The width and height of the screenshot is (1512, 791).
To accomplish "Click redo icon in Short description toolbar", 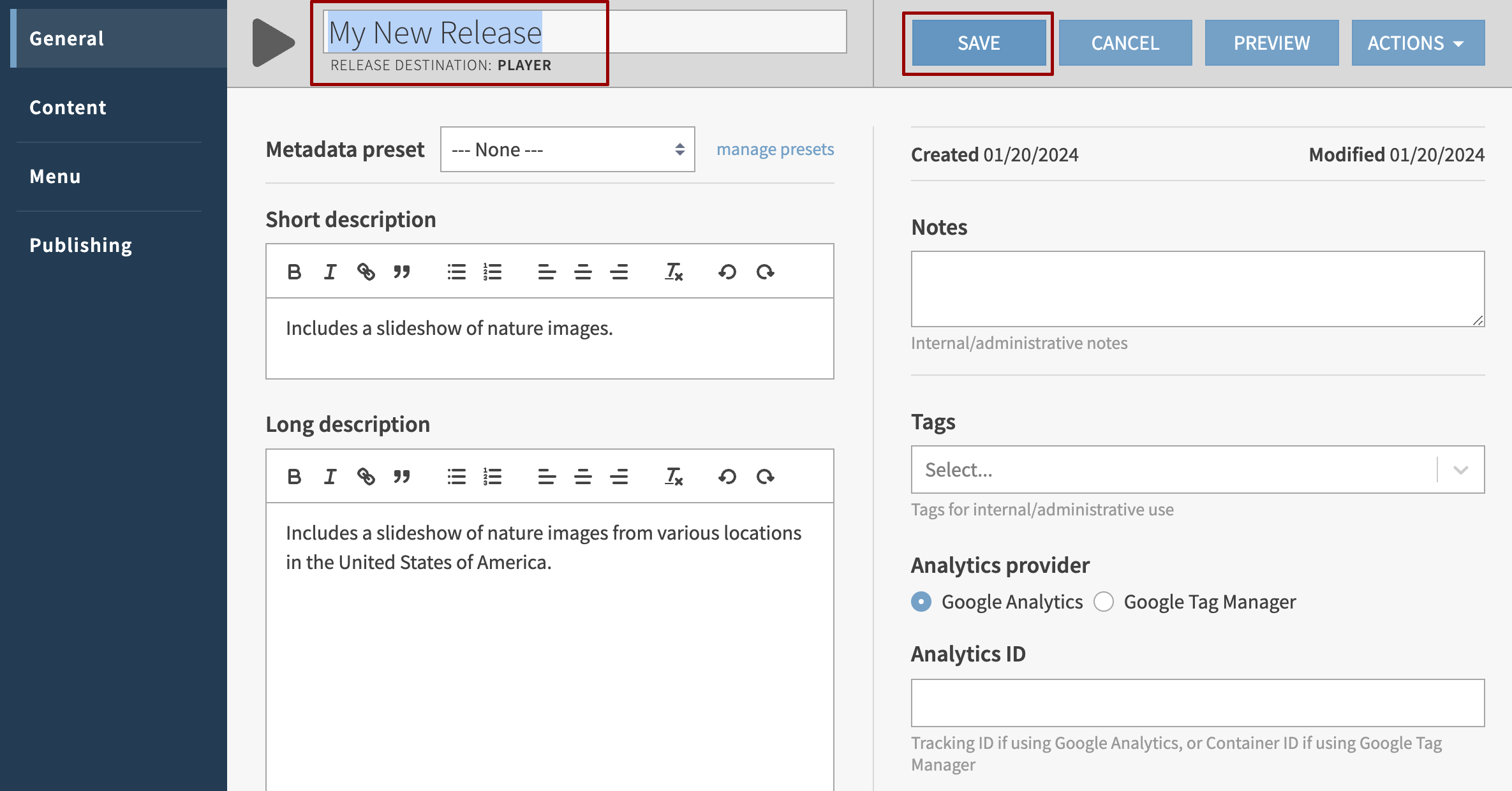I will (x=765, y=272).
